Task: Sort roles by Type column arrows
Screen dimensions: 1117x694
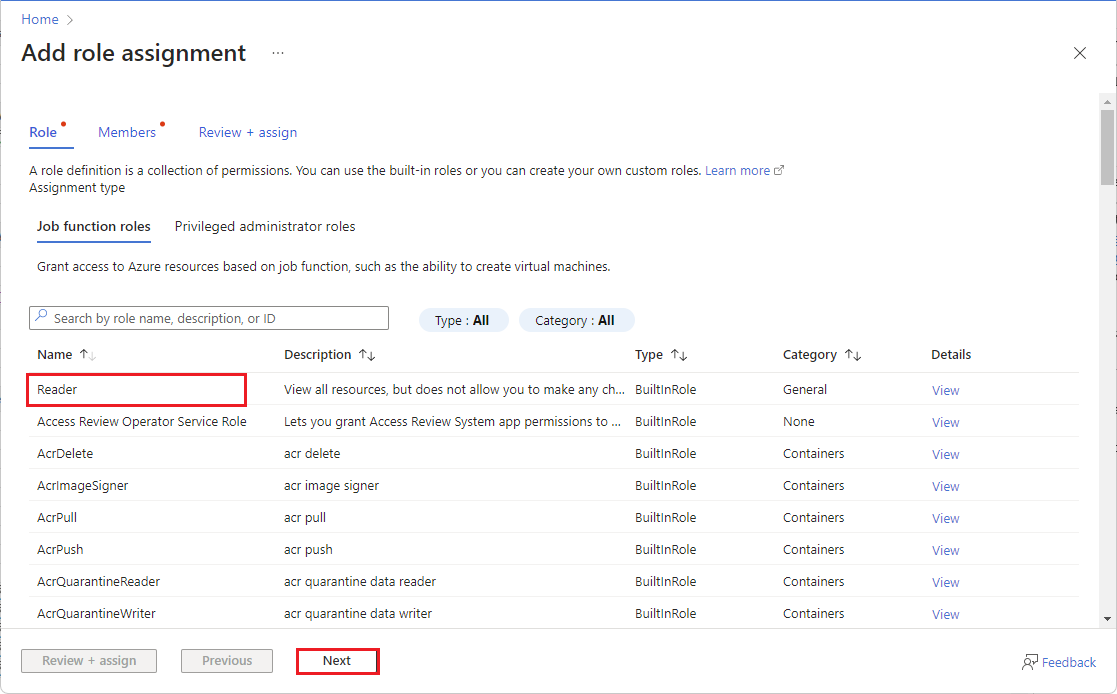Action: coord(679,355)
